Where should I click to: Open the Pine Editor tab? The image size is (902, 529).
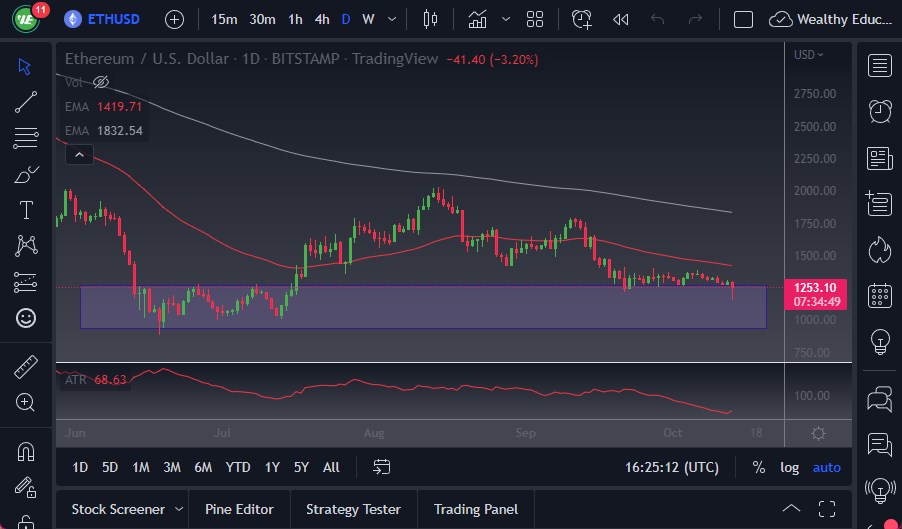[x=239, y=509]
